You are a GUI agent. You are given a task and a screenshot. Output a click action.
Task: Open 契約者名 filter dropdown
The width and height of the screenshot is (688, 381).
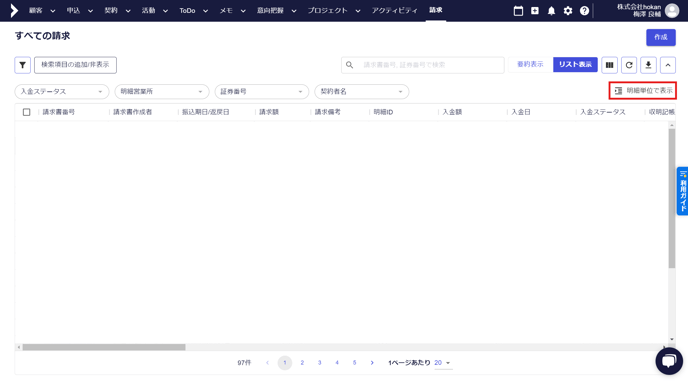362,91
